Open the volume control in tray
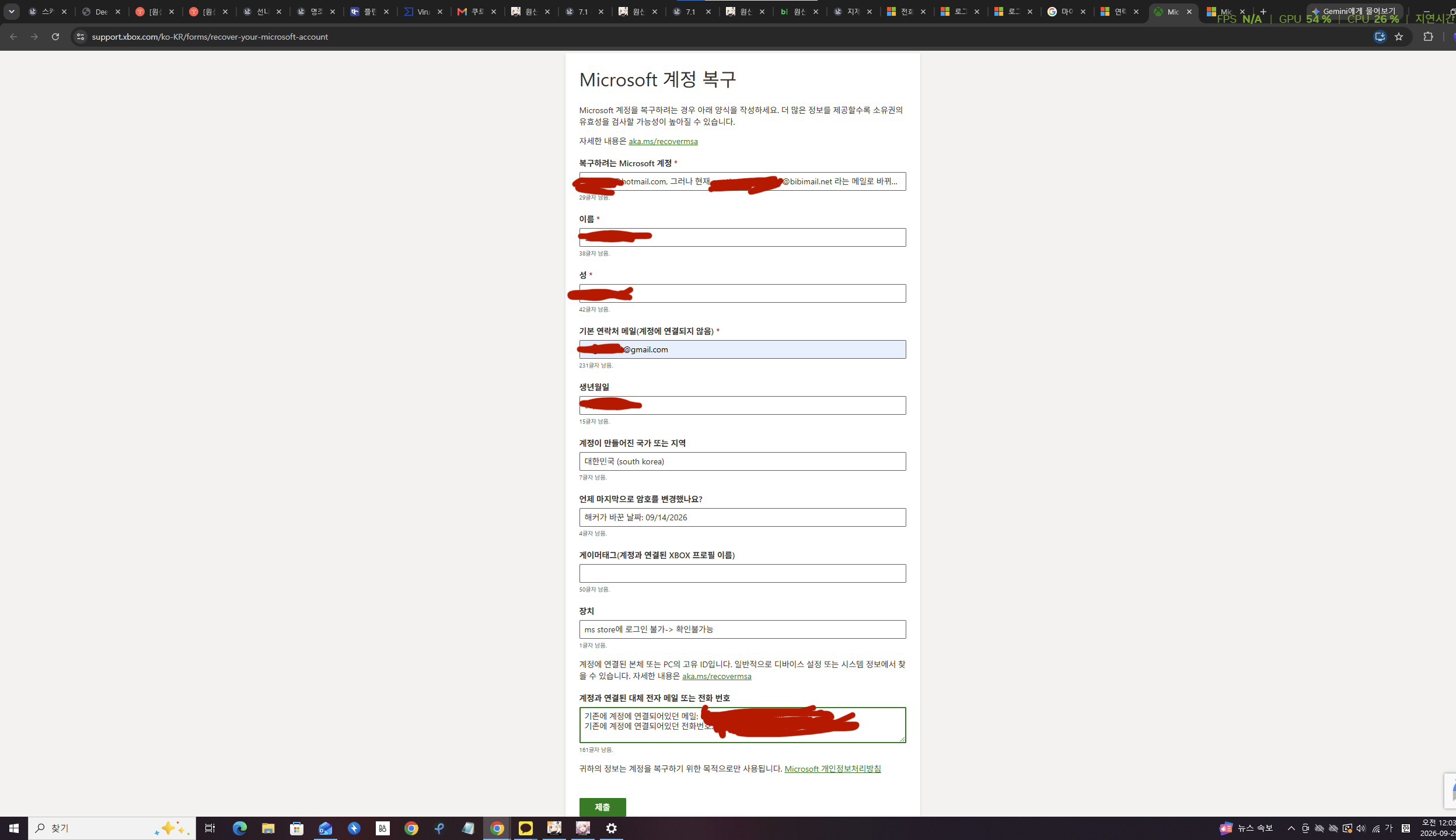 (1361, 828)
